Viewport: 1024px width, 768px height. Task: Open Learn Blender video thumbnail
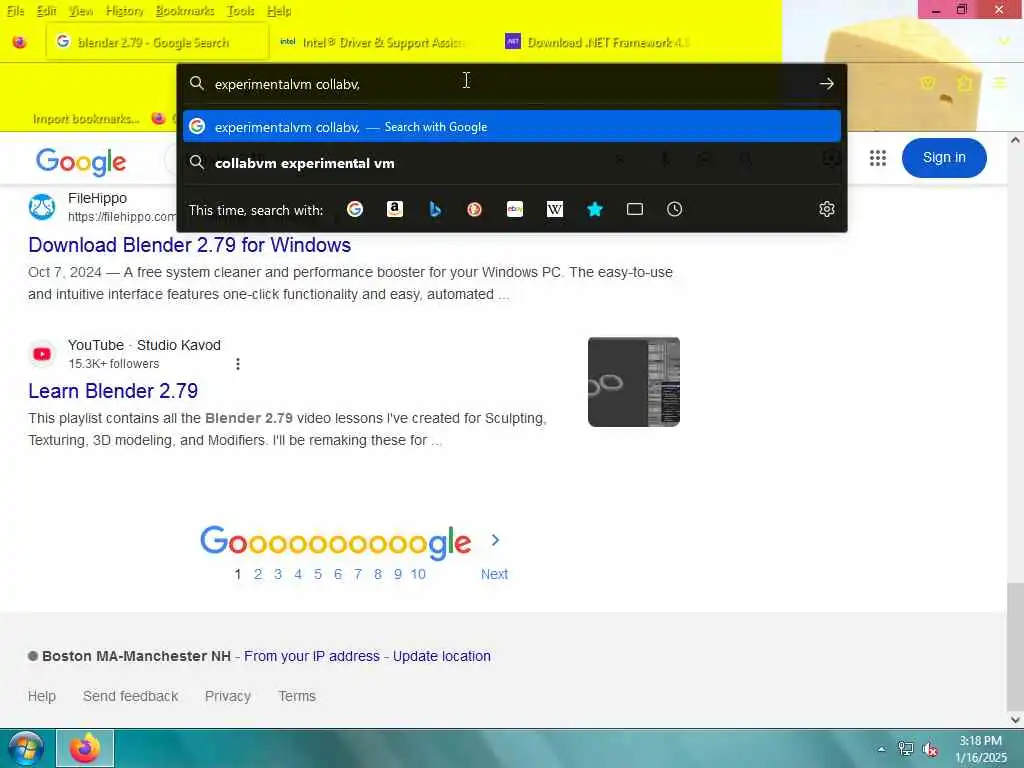click(x=633, y=382)
